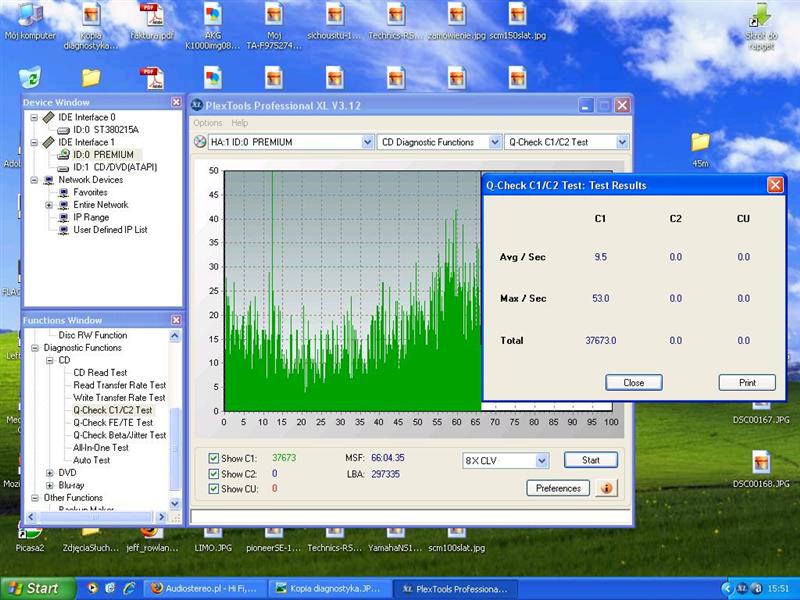The width and height of the screenshot is (800, 600).
Task: Select the scm100slat.jpg desktop file
Action: pyautogui.click(x=457, y=541)
